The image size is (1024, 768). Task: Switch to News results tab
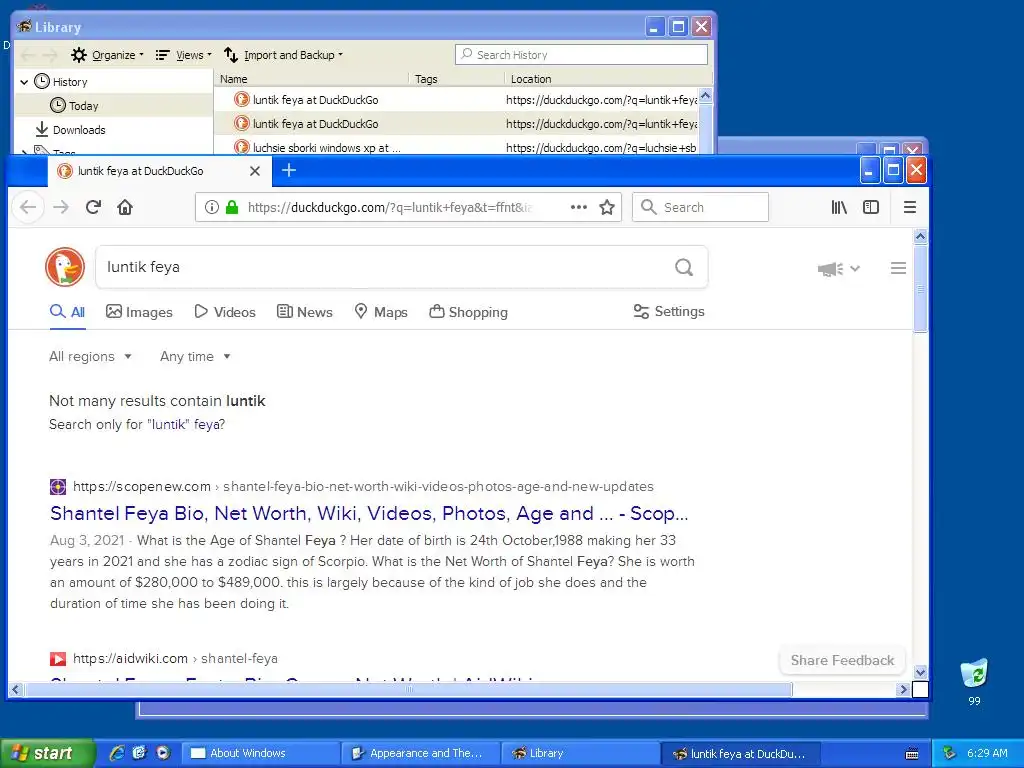305,312
